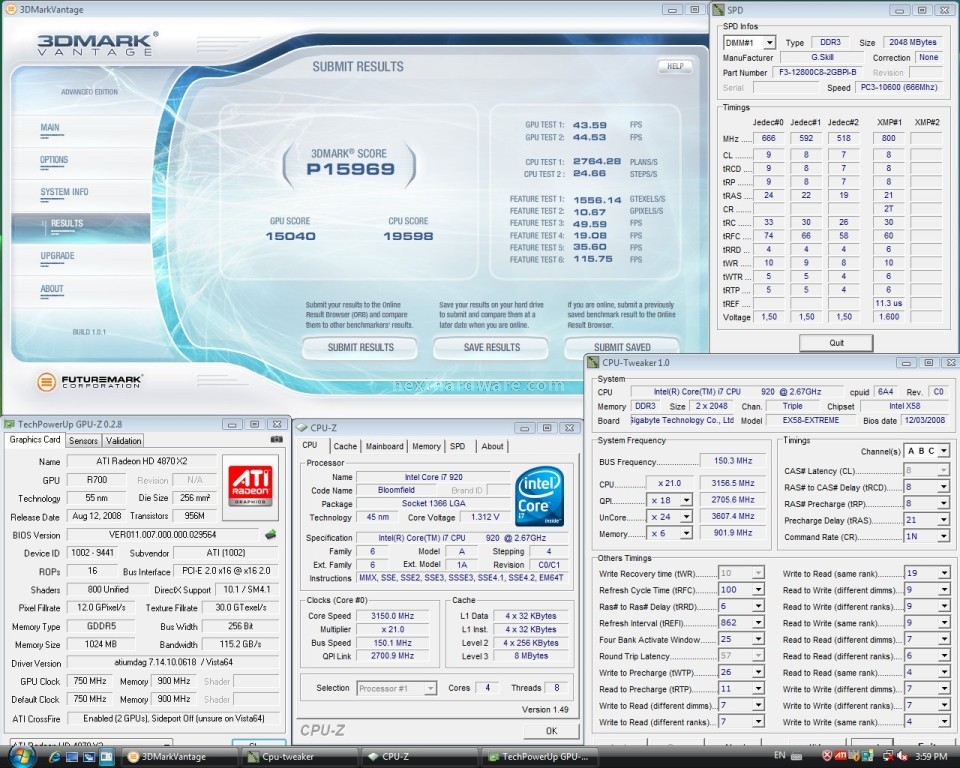Select RESULTS in the 3DMark Vantage sidebar
The height and width of the screenshot is (768, 960).
coord(81,227)
